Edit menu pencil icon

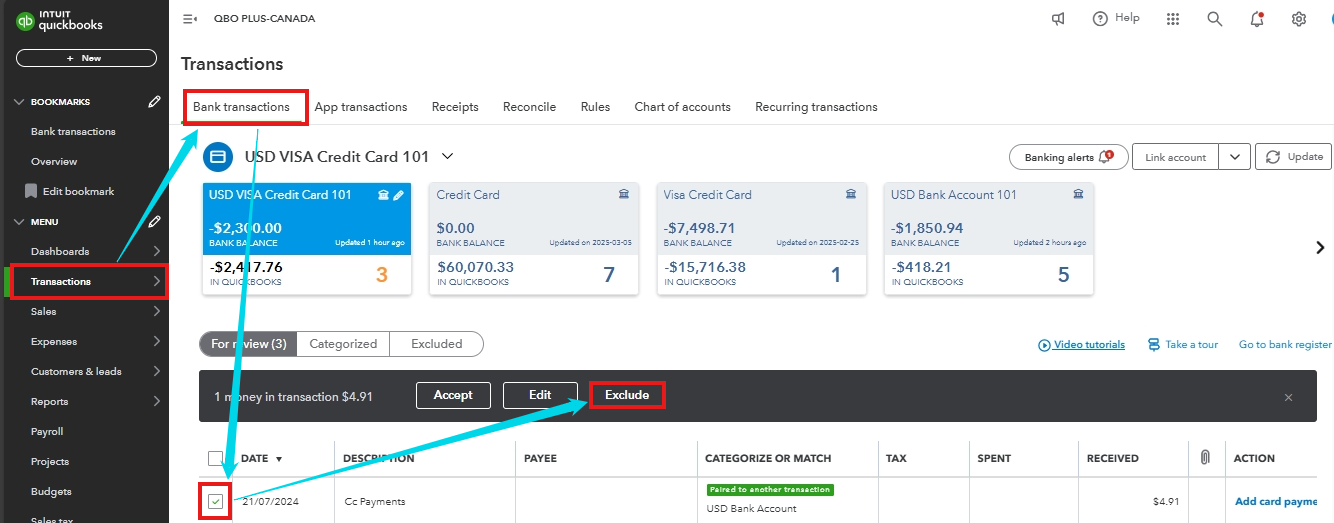tap(153, 221)
